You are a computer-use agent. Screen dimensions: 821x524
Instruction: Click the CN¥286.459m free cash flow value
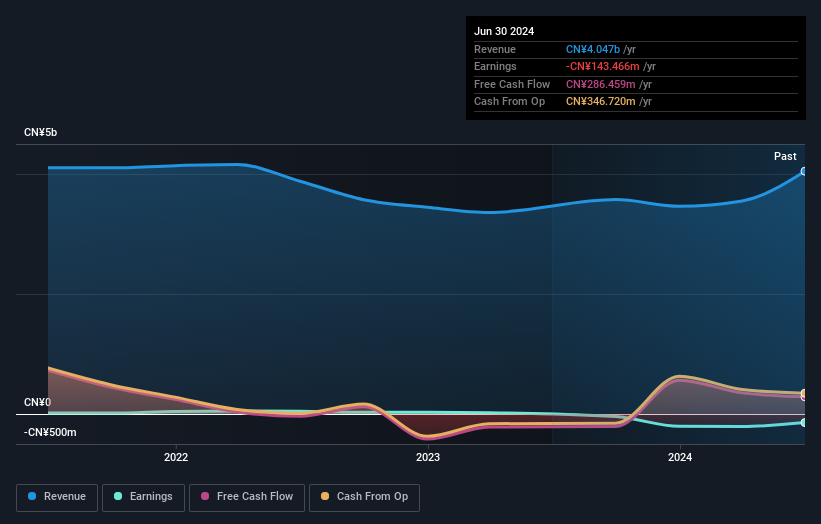(601, 84)
